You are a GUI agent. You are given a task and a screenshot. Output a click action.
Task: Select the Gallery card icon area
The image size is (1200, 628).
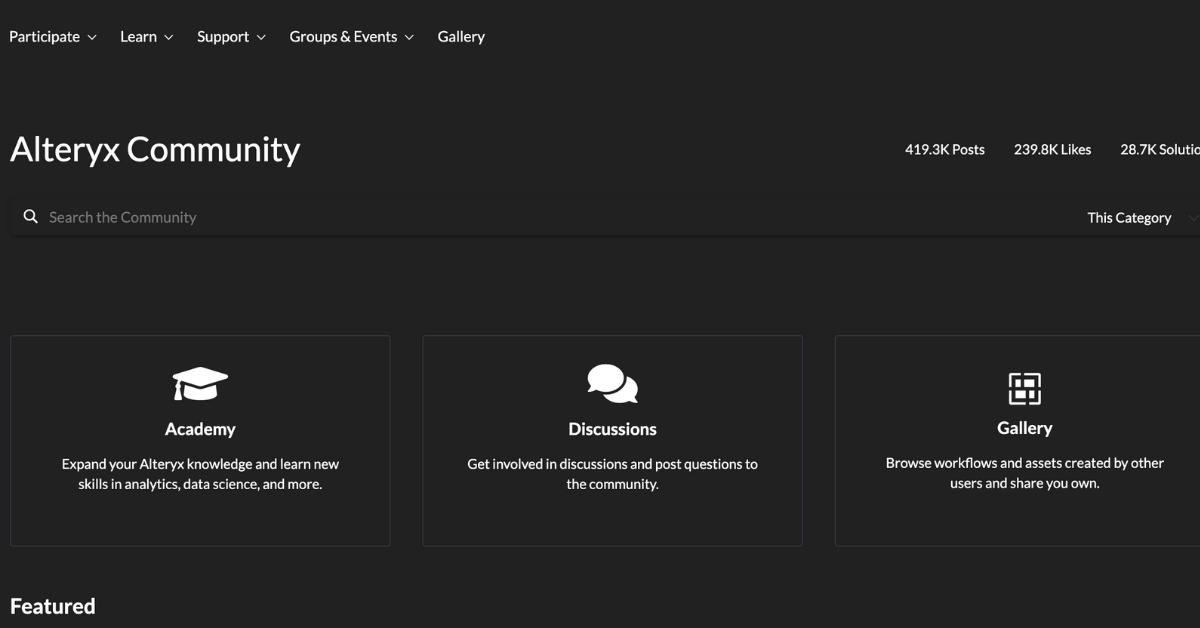pos(1025,388)
